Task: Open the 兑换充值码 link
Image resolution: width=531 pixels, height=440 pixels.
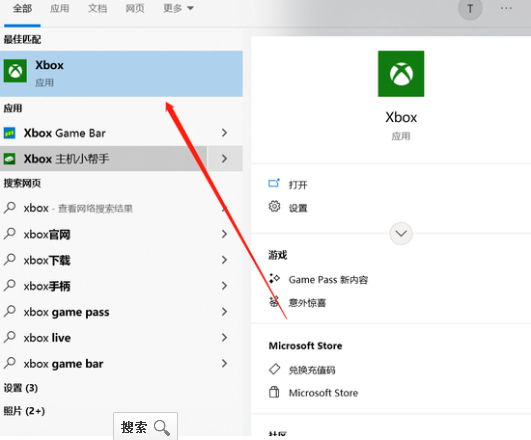Action: point(312,370)
